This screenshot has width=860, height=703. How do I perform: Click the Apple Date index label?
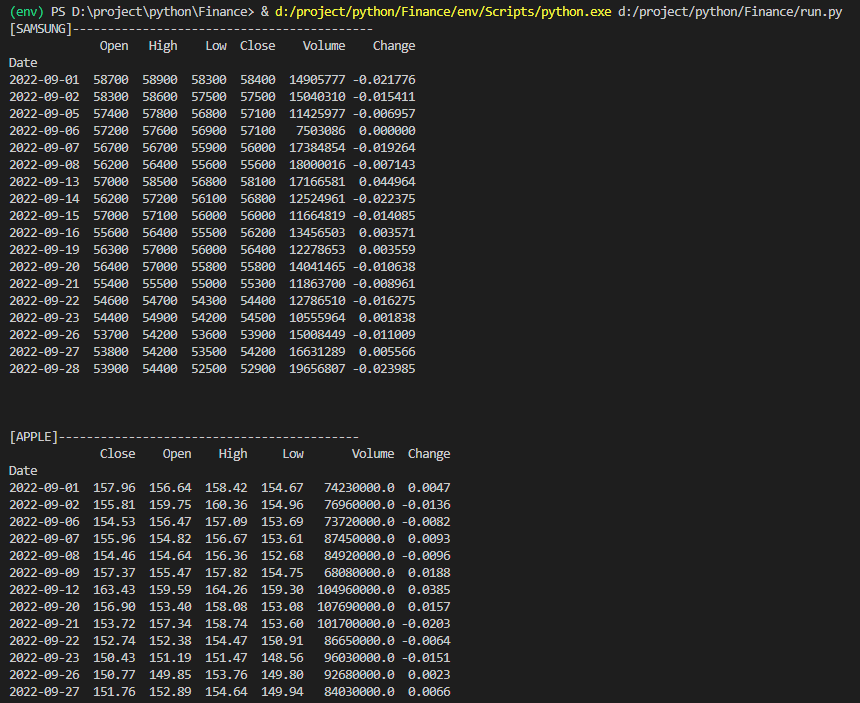point(23,470)
